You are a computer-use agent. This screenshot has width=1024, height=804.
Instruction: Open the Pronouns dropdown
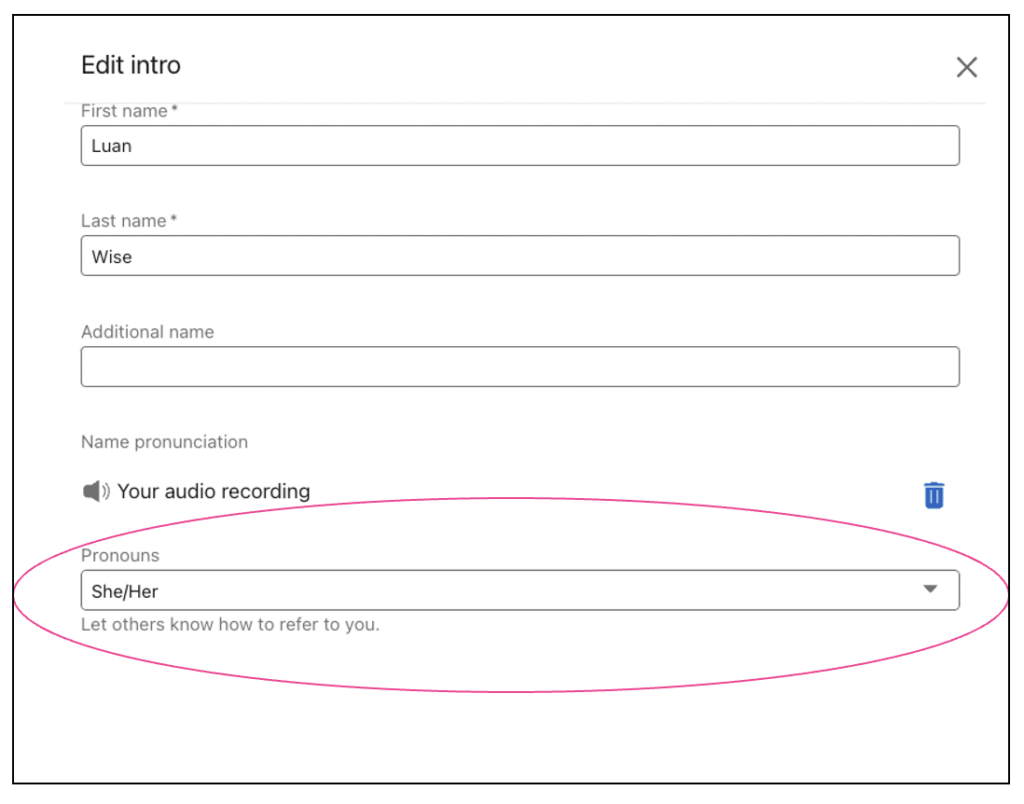click(x=520, y=590)
